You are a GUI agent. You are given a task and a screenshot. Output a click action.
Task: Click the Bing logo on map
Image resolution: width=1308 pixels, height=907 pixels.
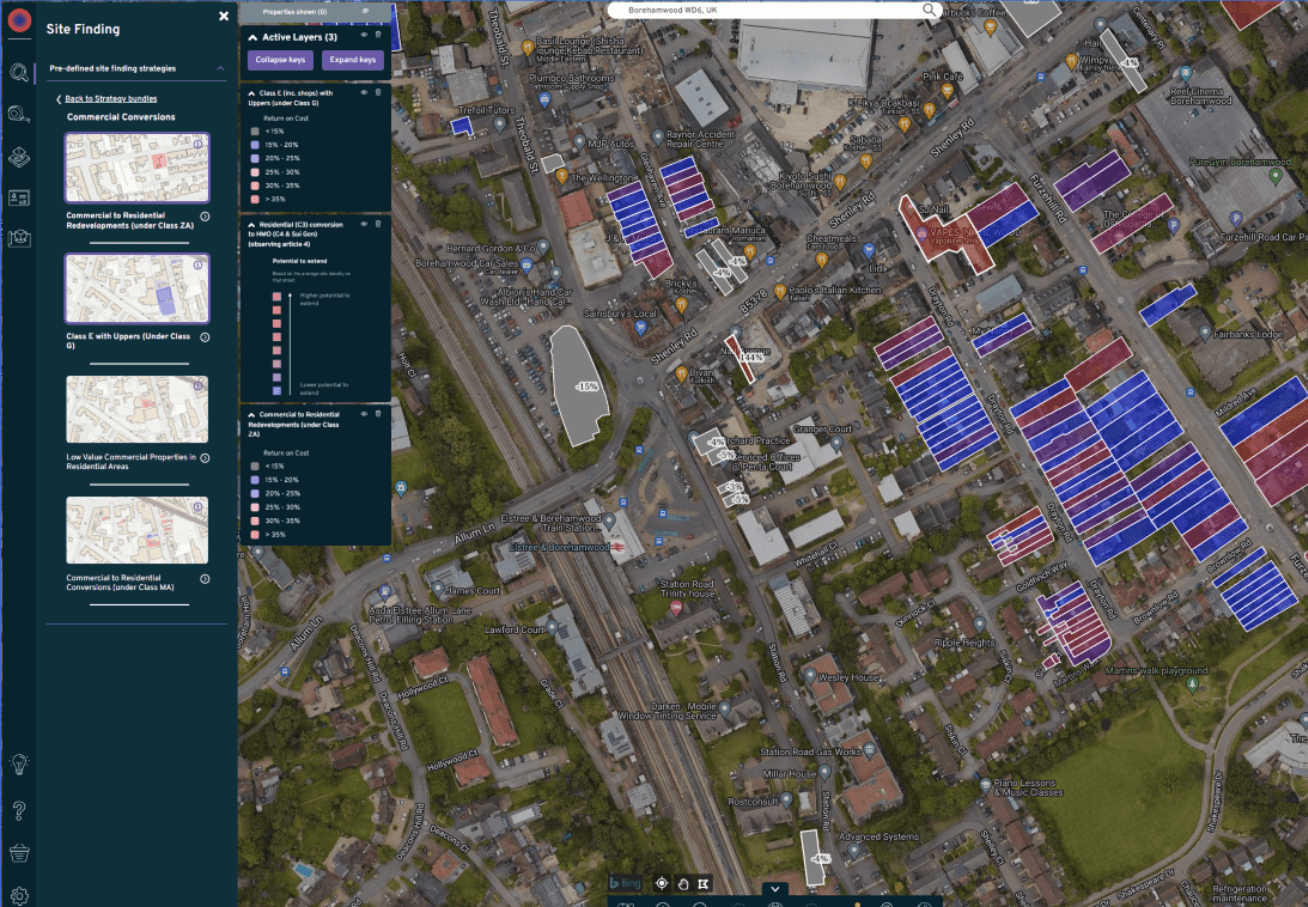[x=626, y=883]
